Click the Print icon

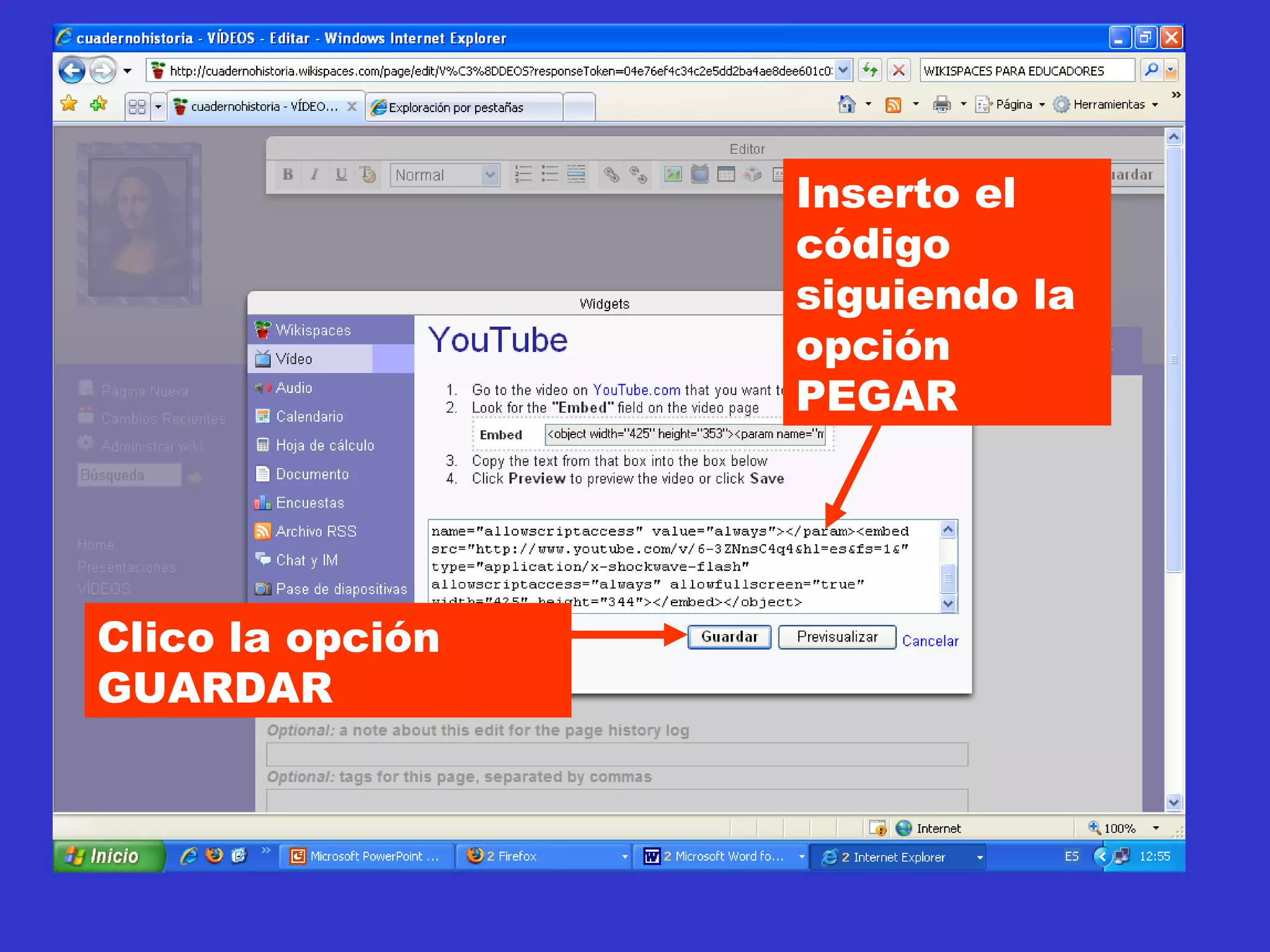pos(942,104)
